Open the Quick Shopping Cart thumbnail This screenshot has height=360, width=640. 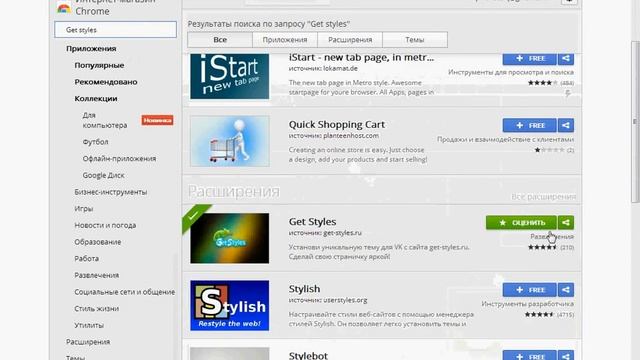(229, 141)
